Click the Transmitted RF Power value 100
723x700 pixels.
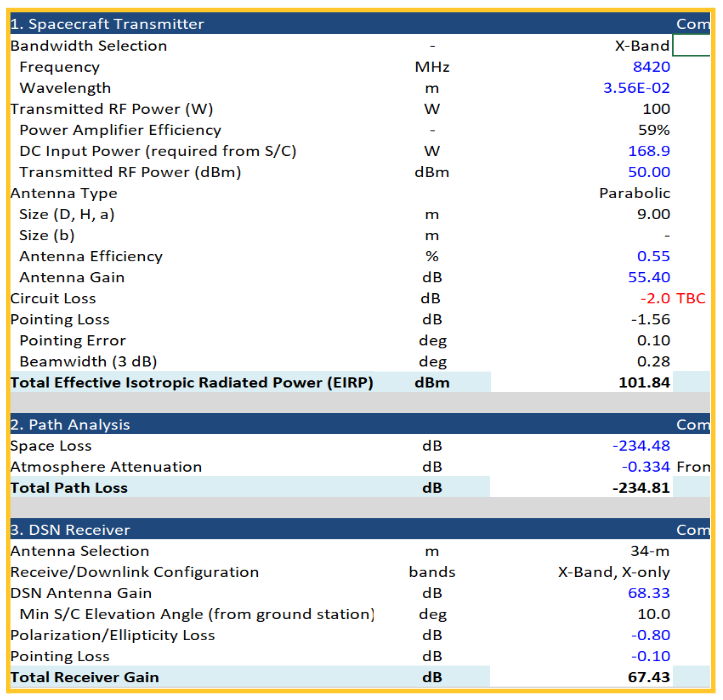(x=656, y=109)
